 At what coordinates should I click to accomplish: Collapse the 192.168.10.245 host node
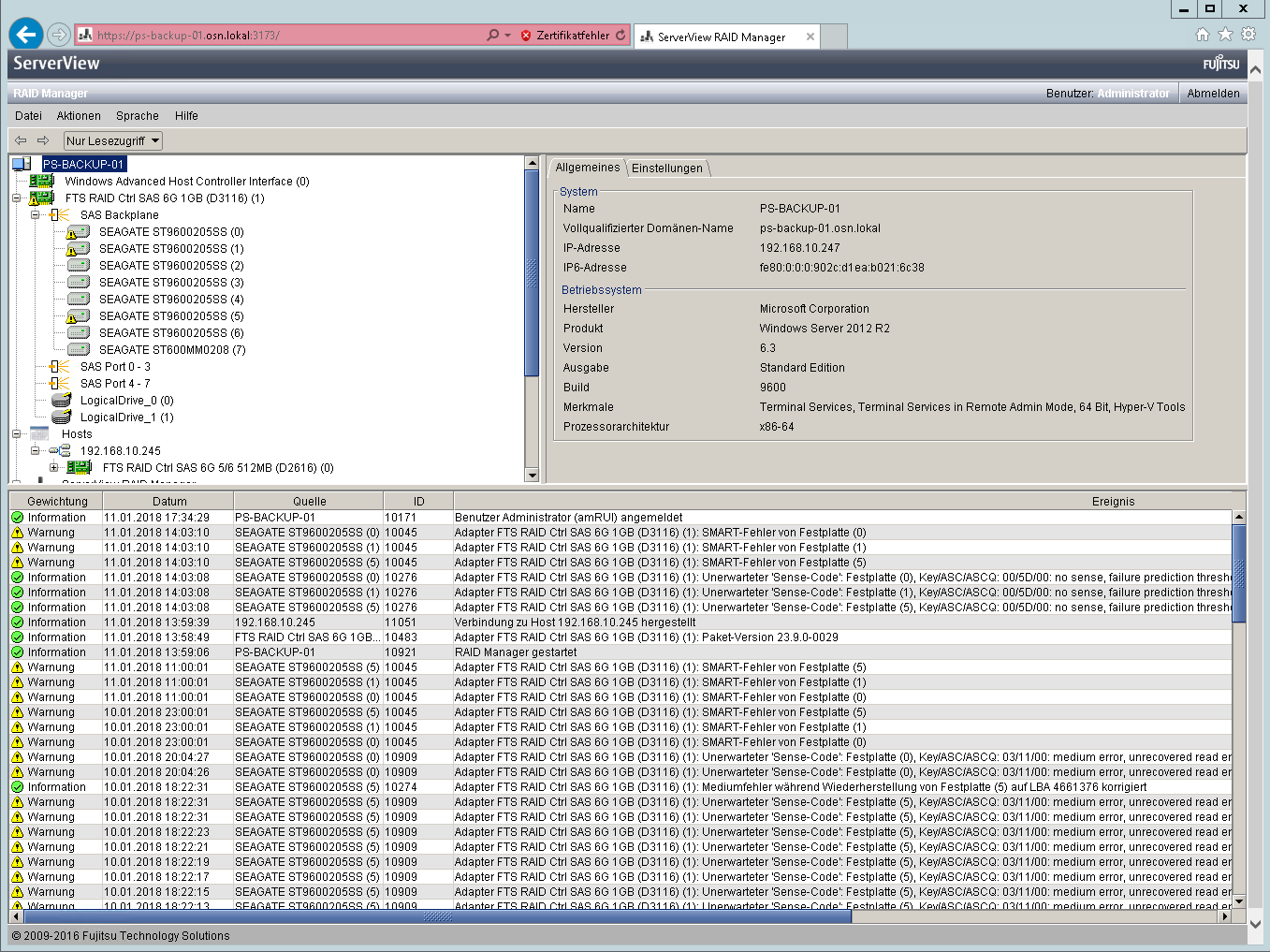click(x=36, y=451)
